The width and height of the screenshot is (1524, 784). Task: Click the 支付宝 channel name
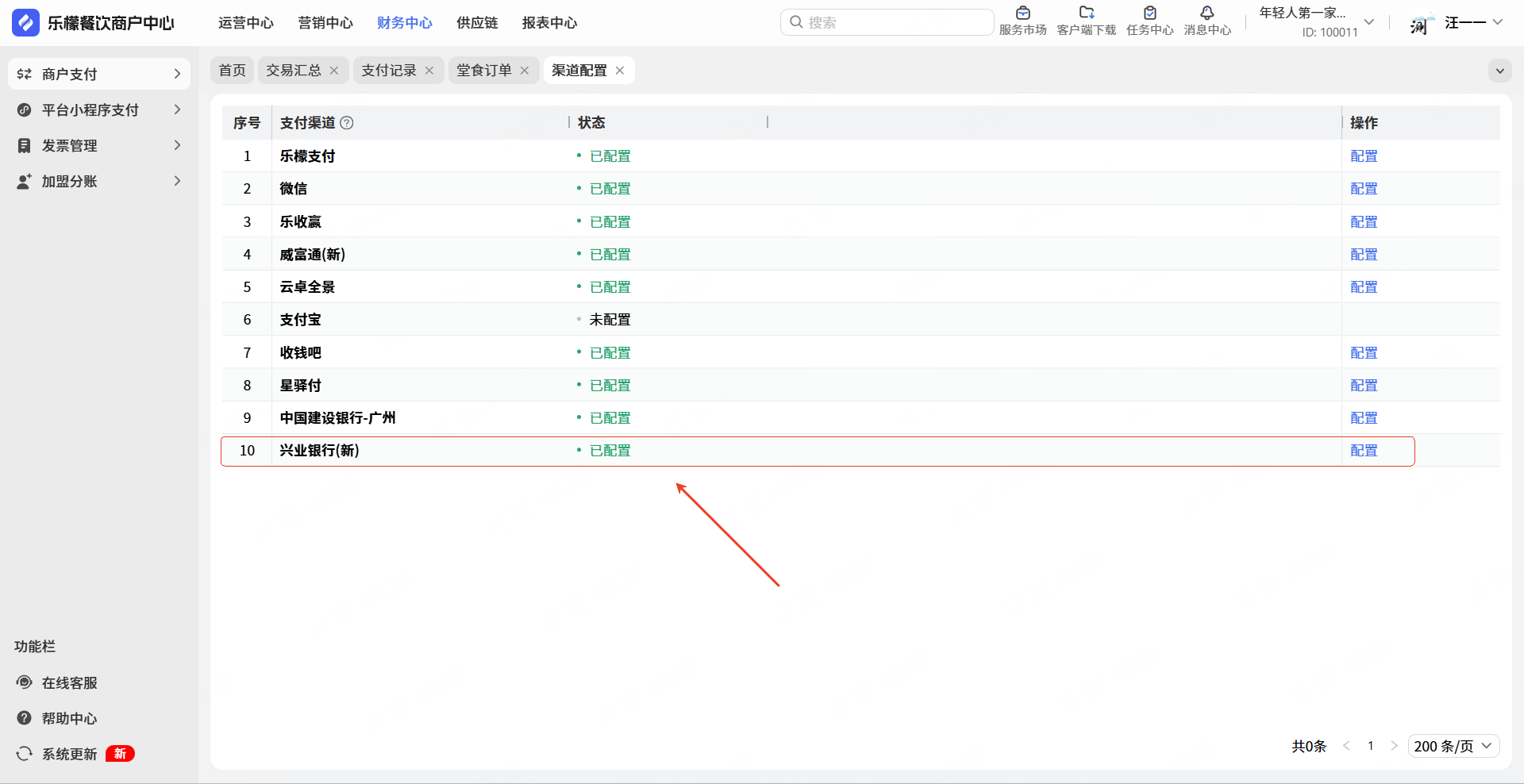301,320
